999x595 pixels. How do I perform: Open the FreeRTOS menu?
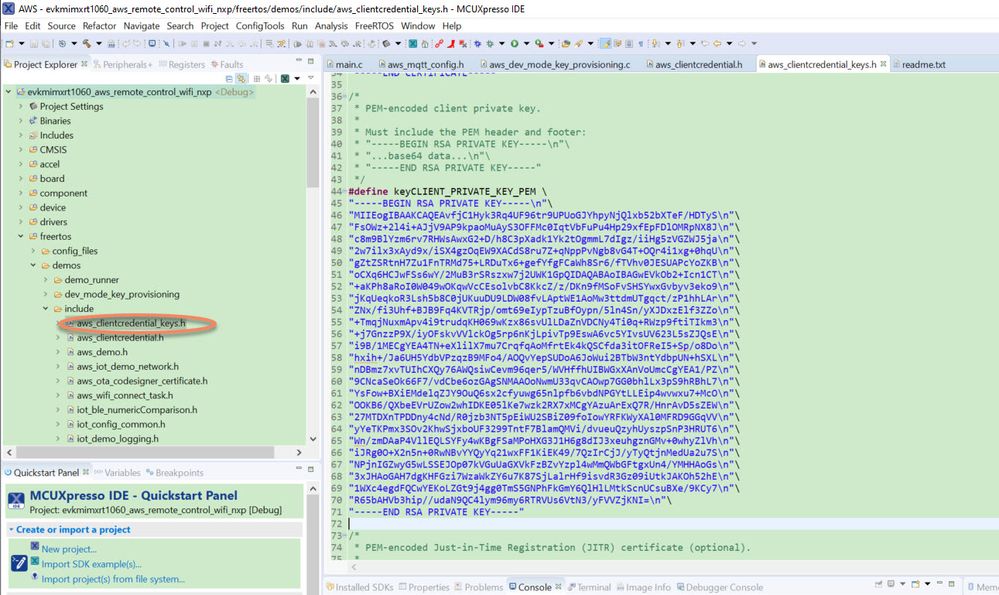tap(374, 26)
